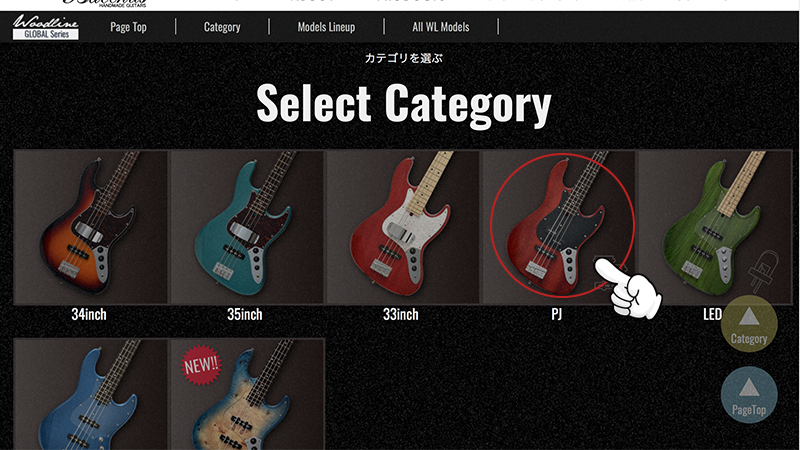Go to Models Lineup section
This screenshot has height=450, width=800.
pyautogui.click(x=326, y=27)
